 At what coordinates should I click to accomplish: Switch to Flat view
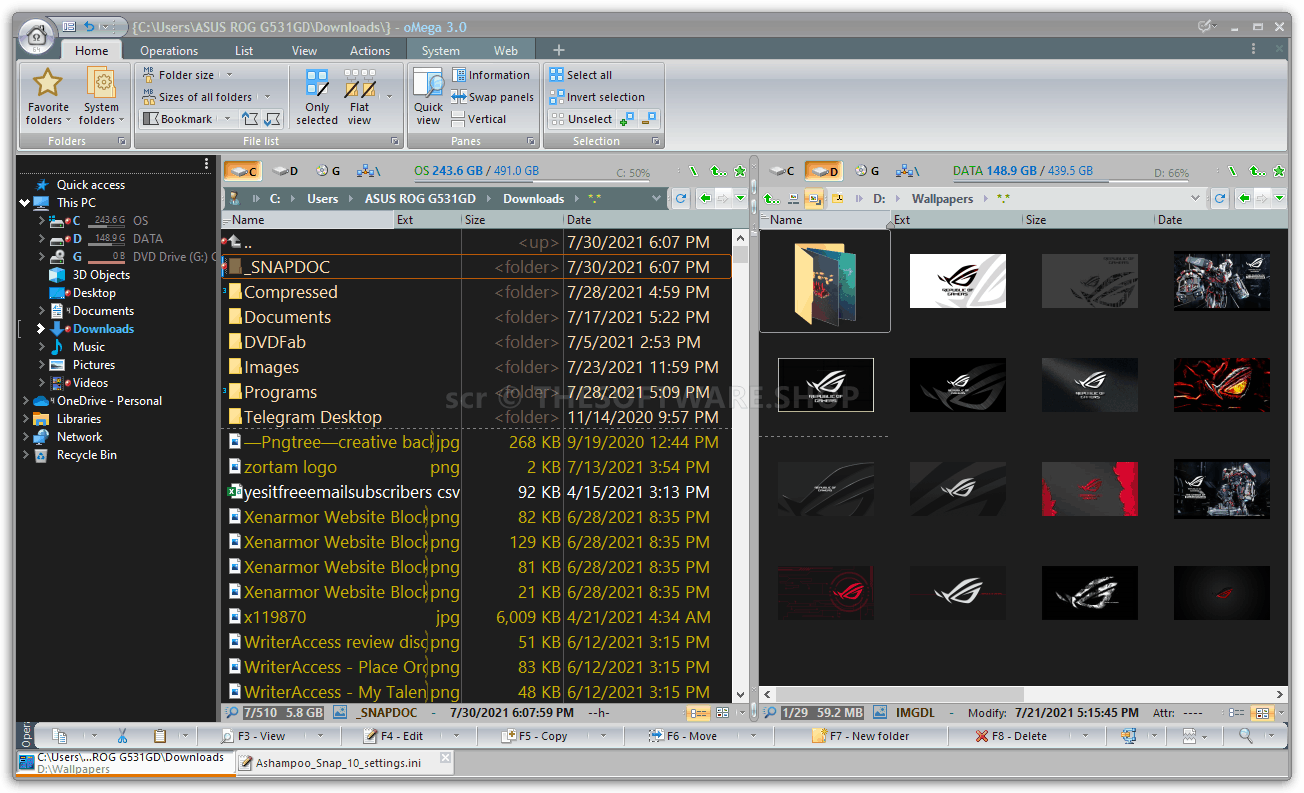(359, 97)
